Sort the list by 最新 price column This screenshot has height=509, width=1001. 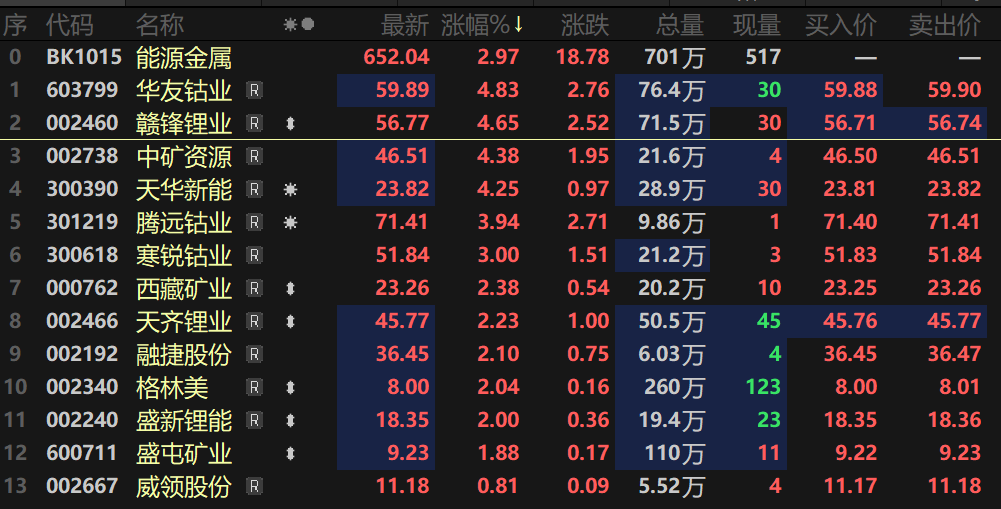point(405,24)
